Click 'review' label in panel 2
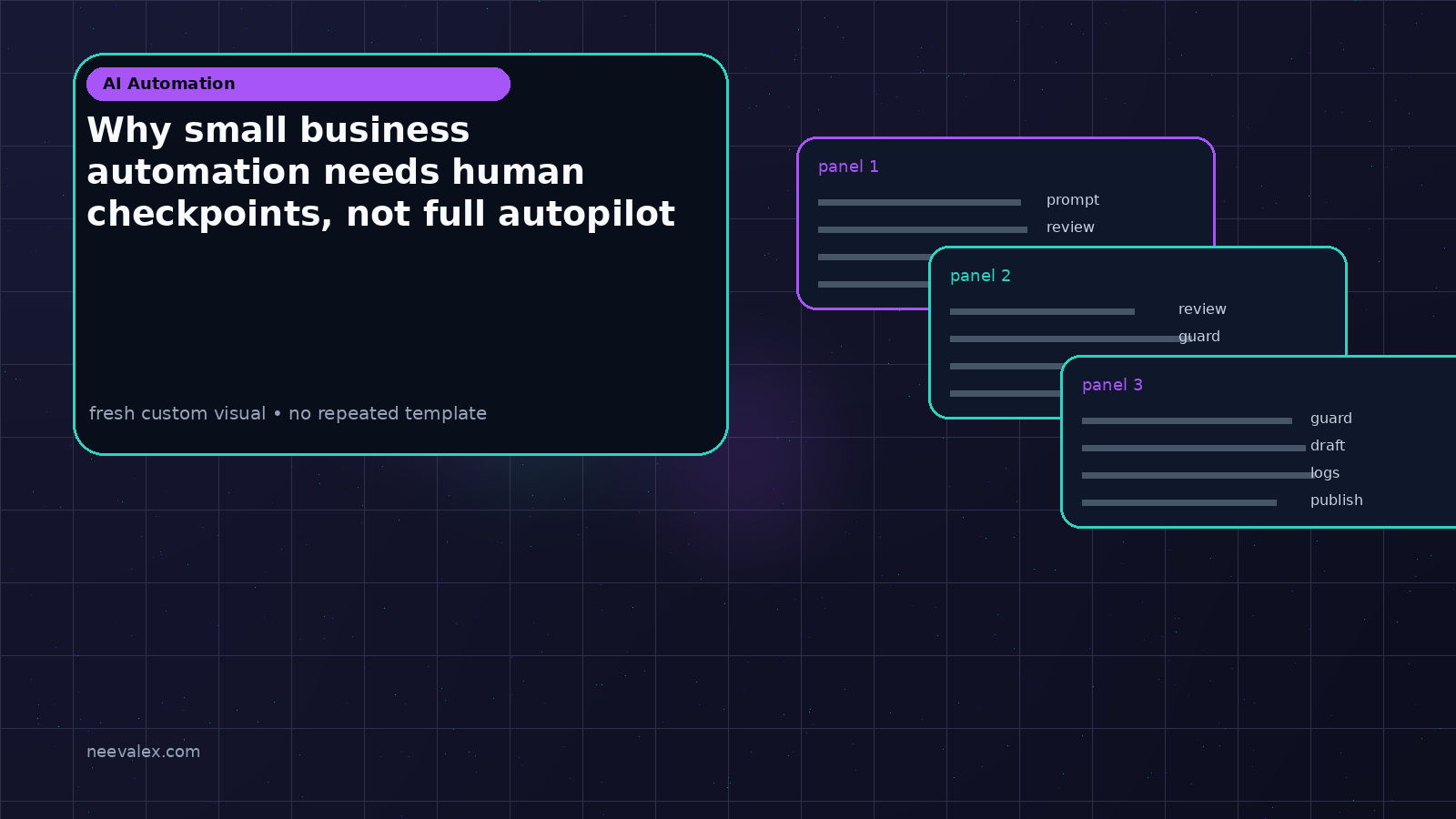The height and width of the screenshot is (819, 1456). pos(1202,309)
